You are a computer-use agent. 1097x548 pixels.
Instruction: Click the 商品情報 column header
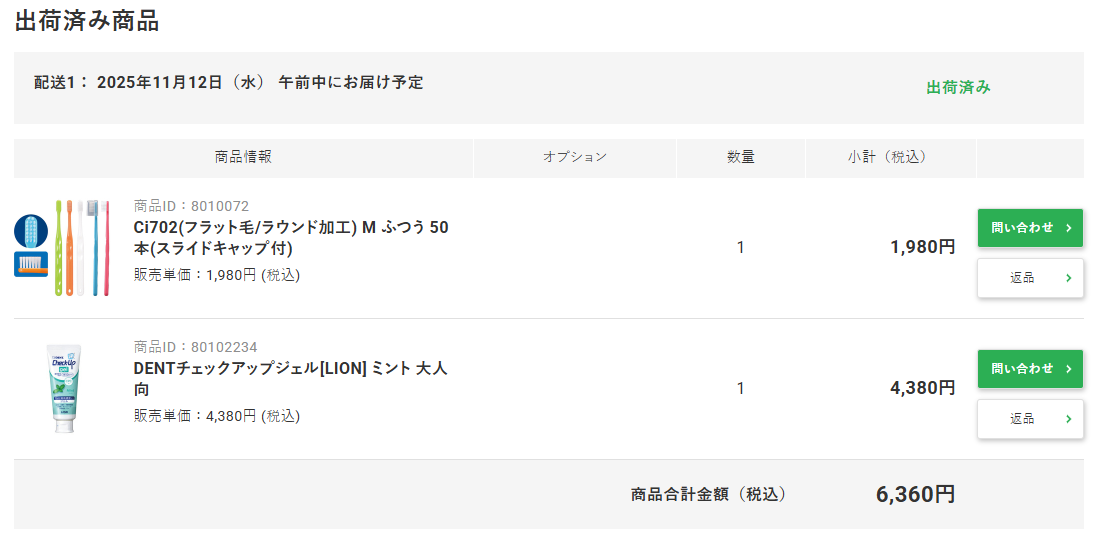coord(243,157)
